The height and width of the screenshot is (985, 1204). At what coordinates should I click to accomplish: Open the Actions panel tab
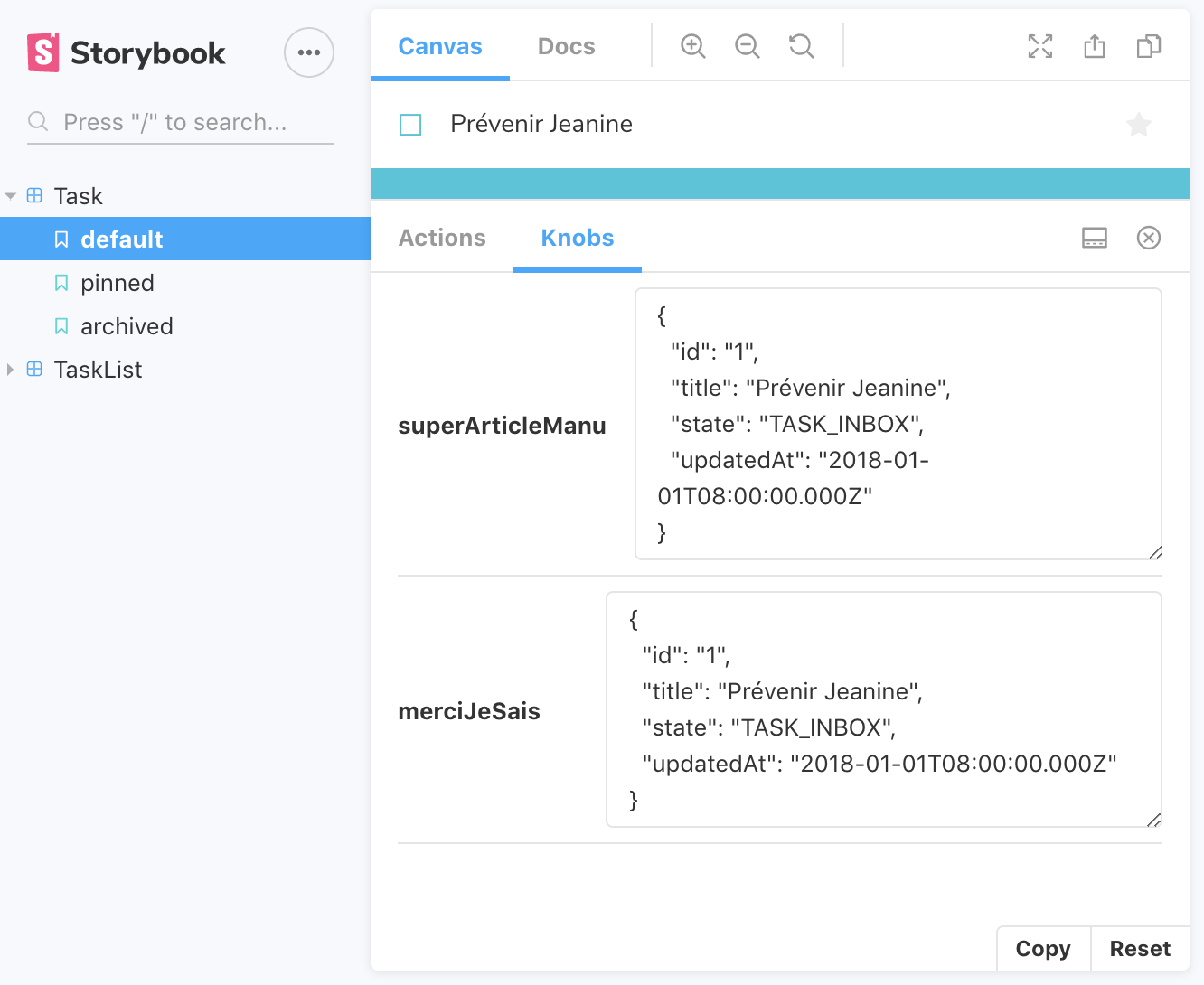click(442, 238)
